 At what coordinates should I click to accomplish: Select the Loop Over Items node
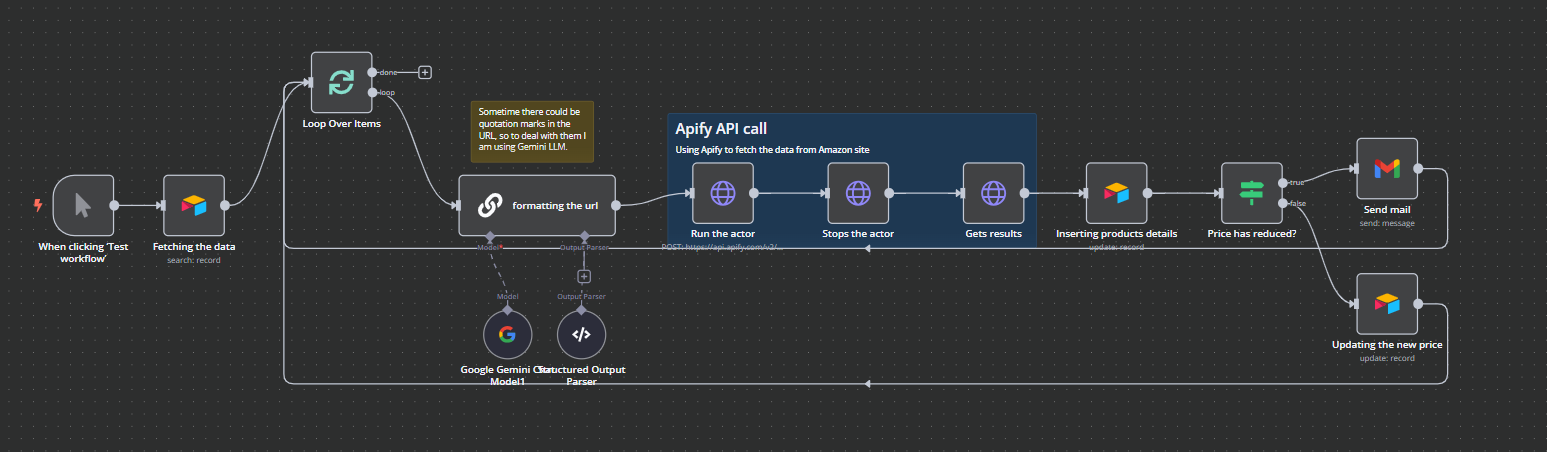coord(341,82)
